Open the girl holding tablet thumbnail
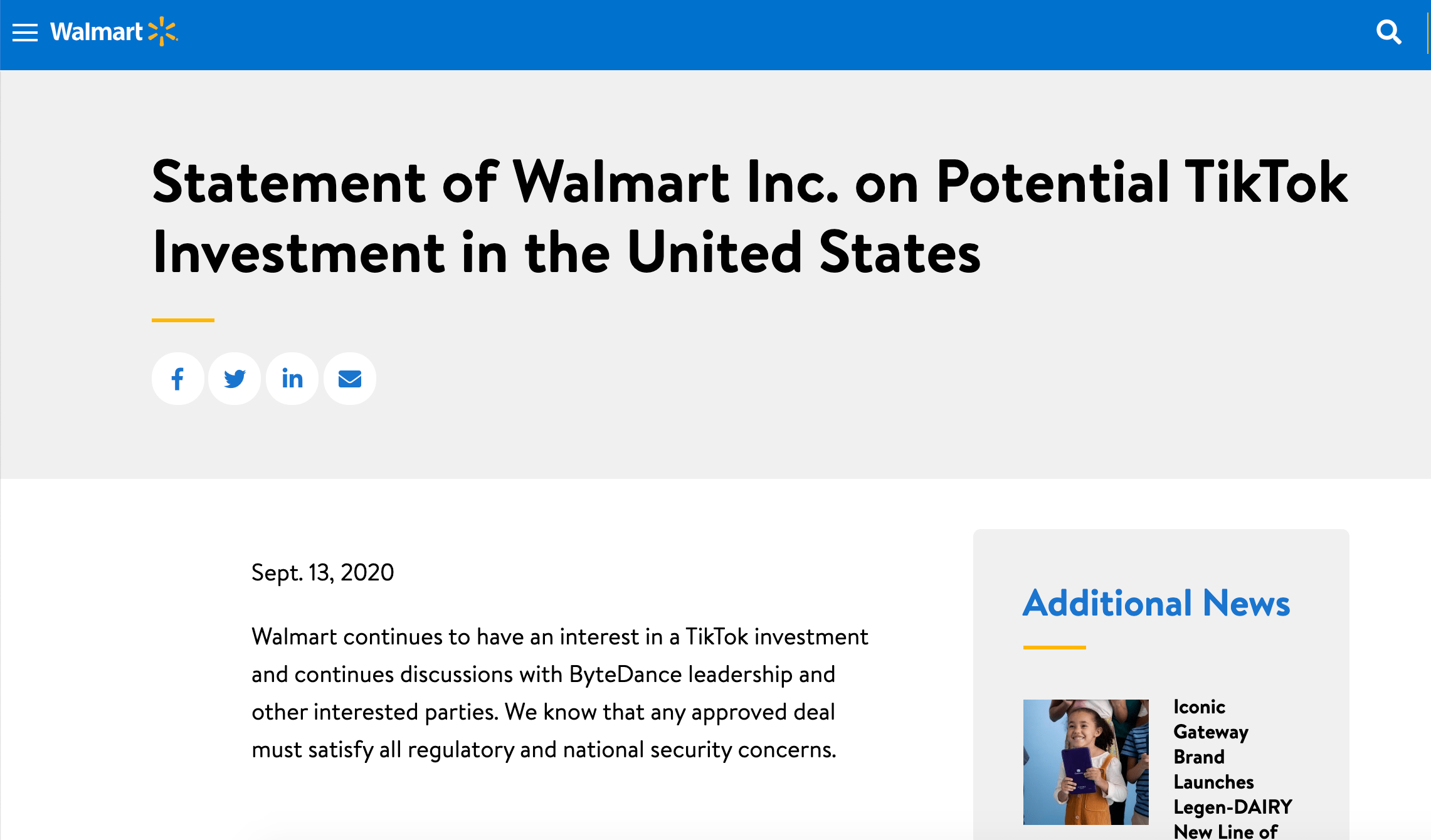This screenshot has height=840, width=1431. [x=1086, y=762]
